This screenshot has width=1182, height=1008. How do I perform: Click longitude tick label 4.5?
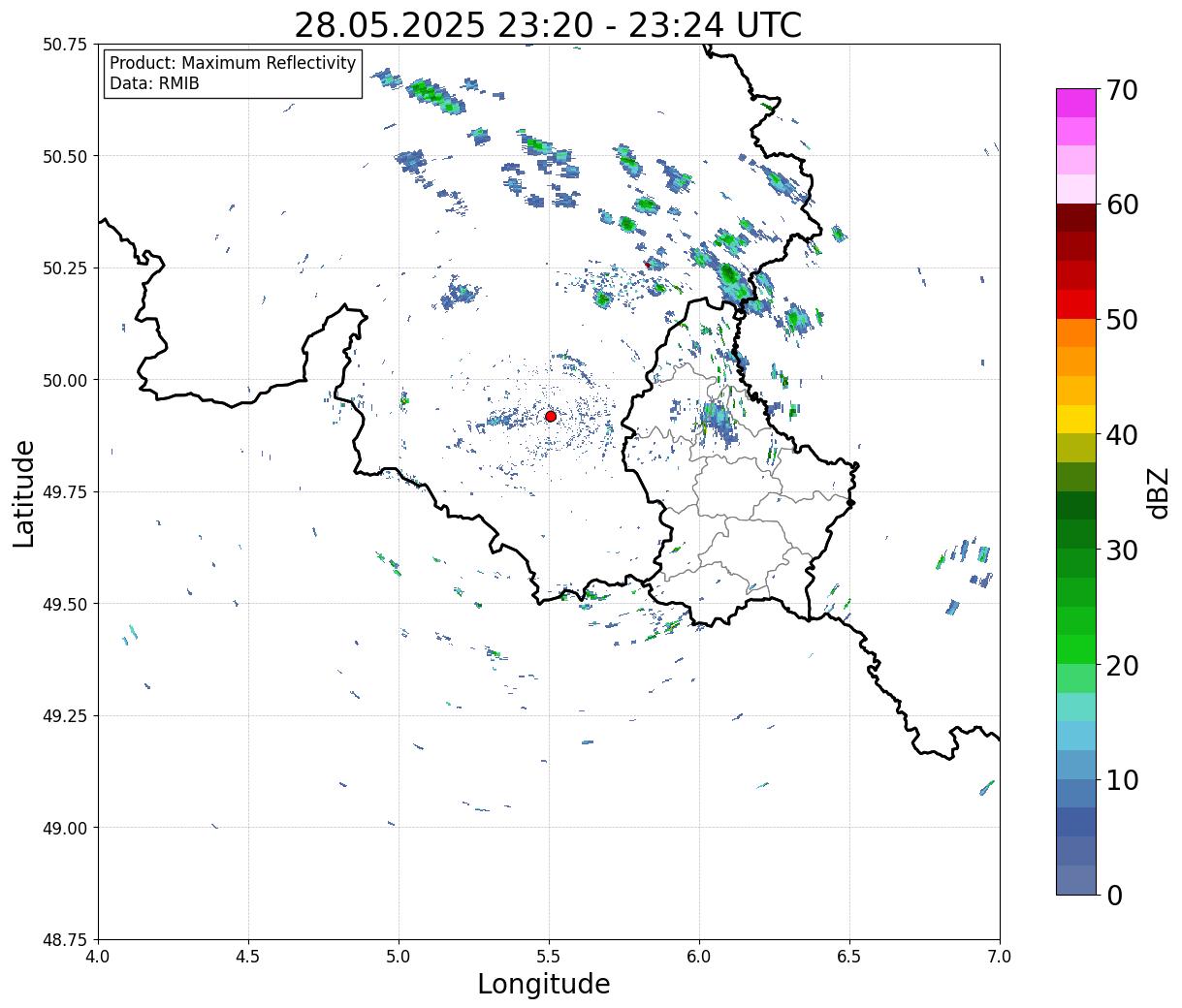(x=248, y=957)
